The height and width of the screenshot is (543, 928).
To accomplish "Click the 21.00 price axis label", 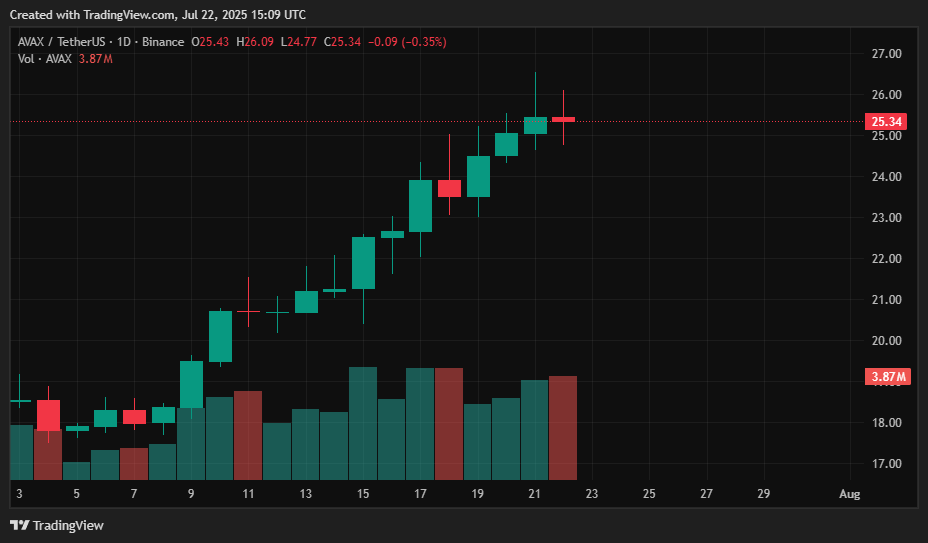I will [886, 300].
